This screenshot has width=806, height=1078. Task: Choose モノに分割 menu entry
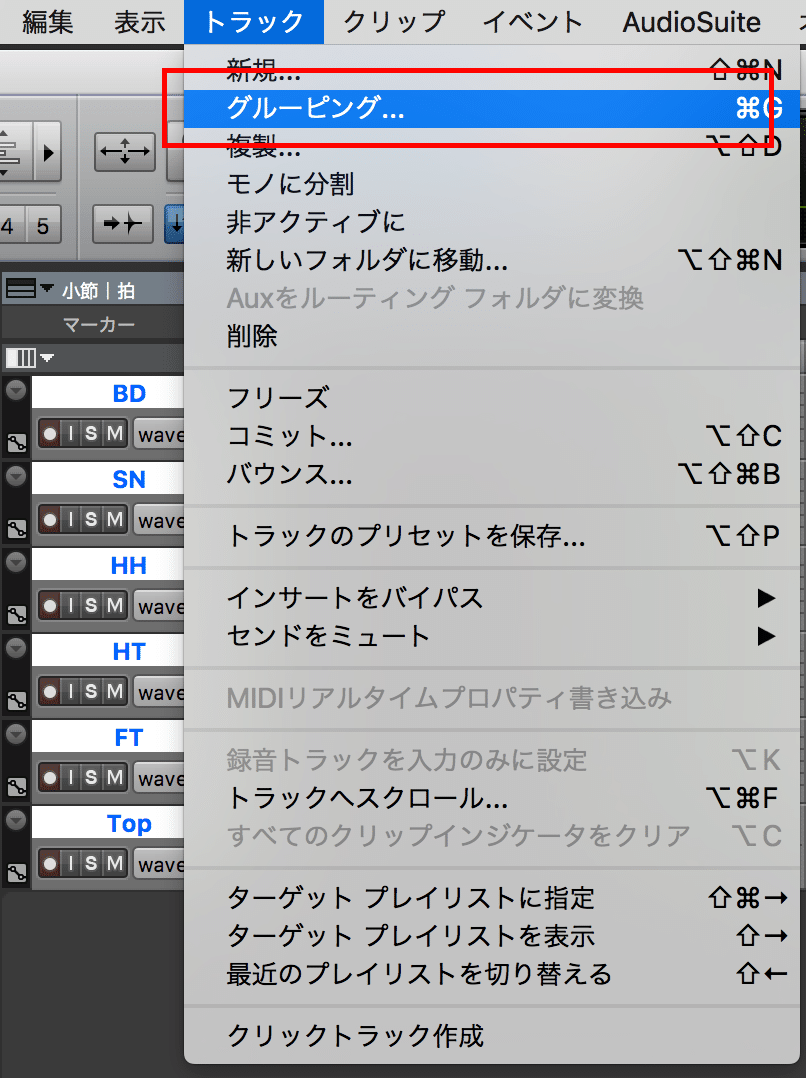tap(494, 184)
